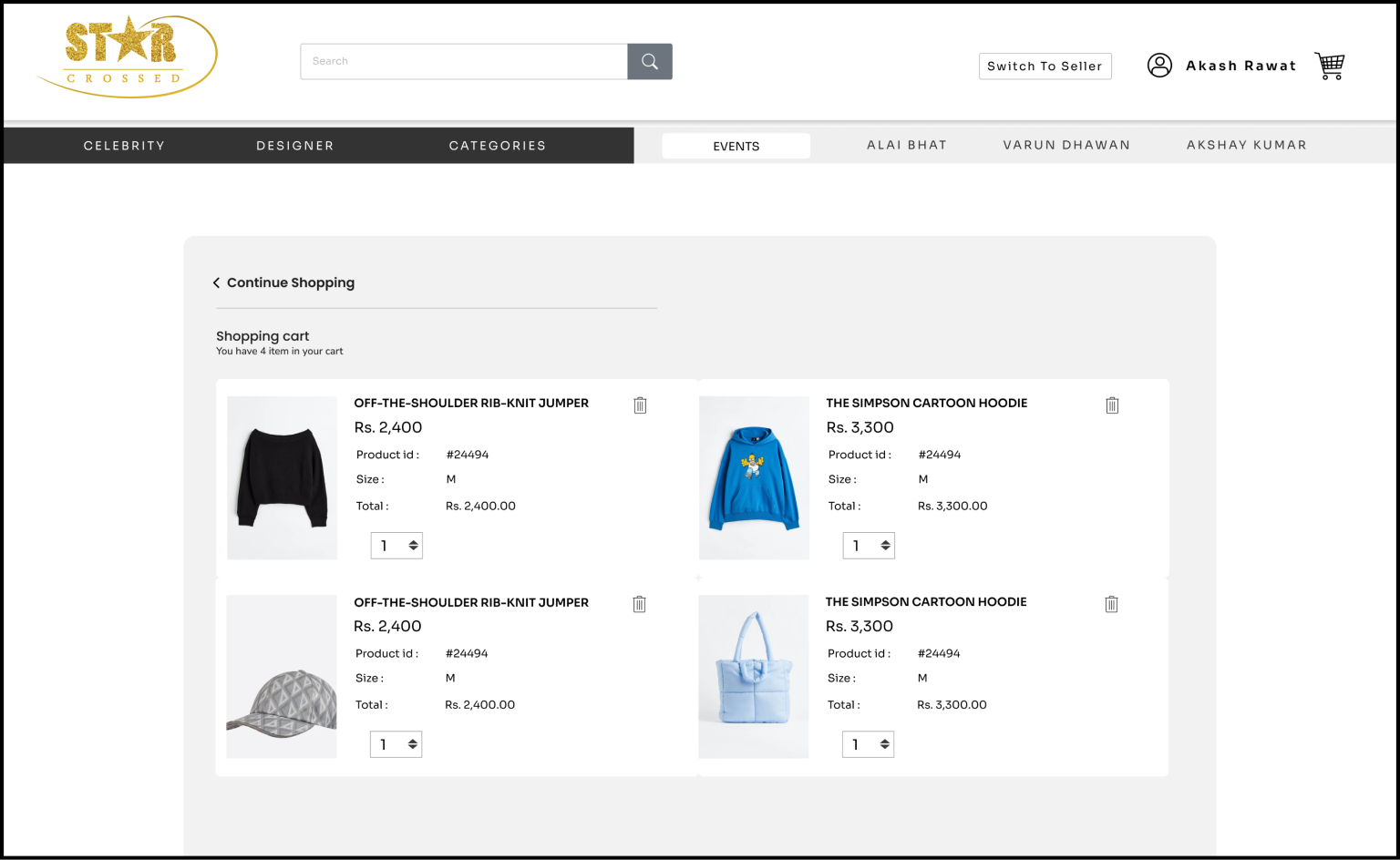Click into the Search input field
The width and height of the screenshot is (1400, 860).
pos(463,61)
